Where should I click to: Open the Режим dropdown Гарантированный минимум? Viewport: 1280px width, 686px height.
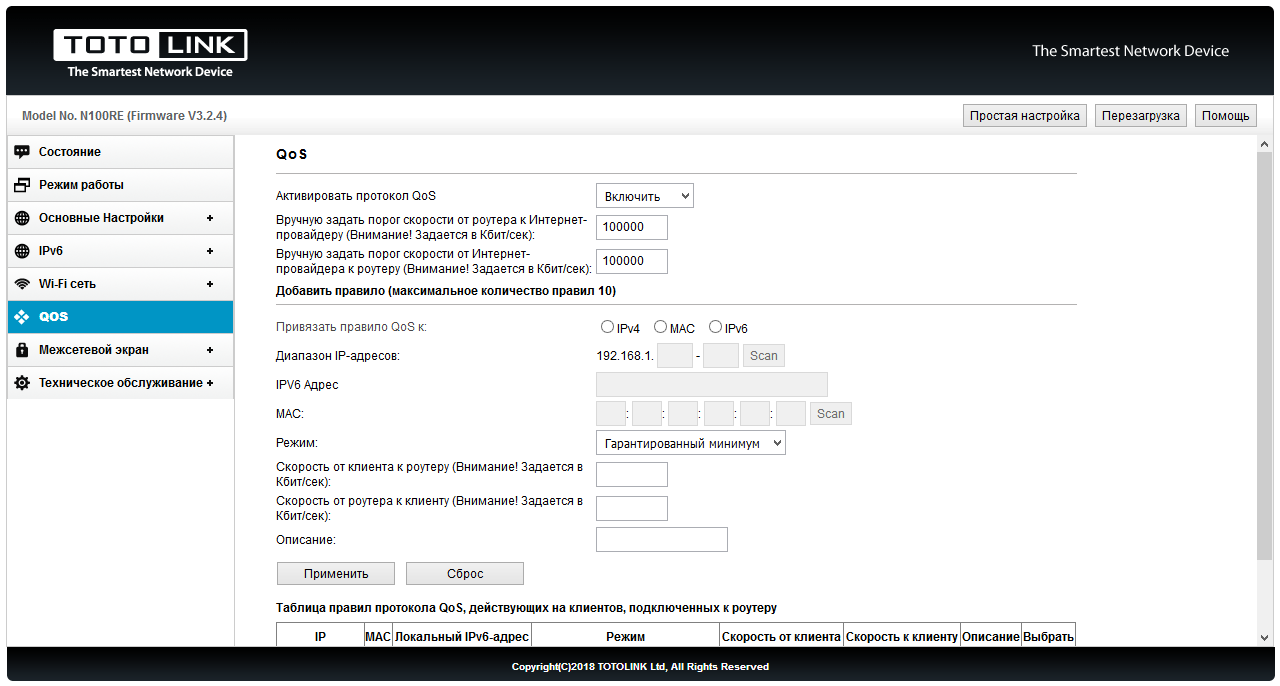click(691, 443)
